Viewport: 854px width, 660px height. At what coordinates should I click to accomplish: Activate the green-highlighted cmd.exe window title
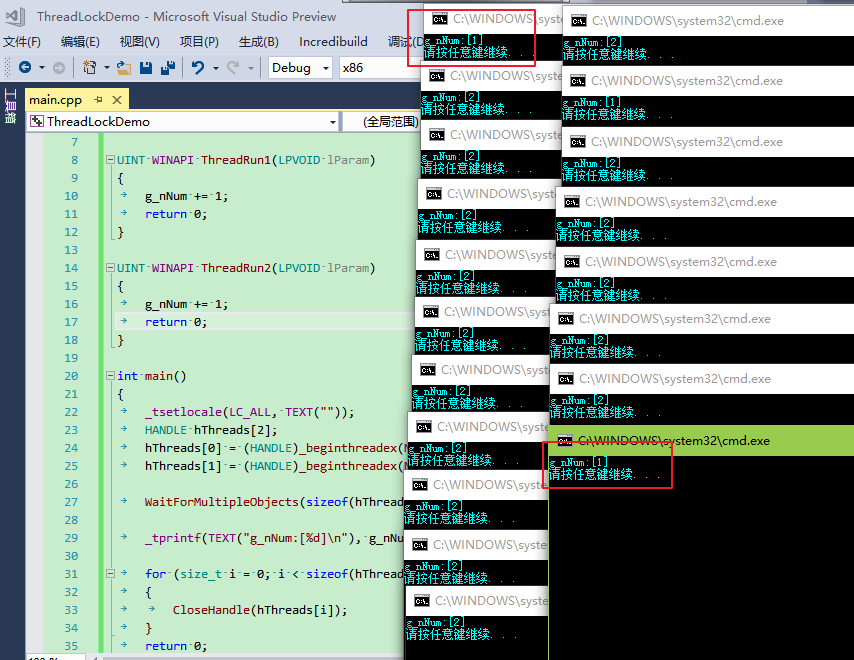tap(700, 440)
